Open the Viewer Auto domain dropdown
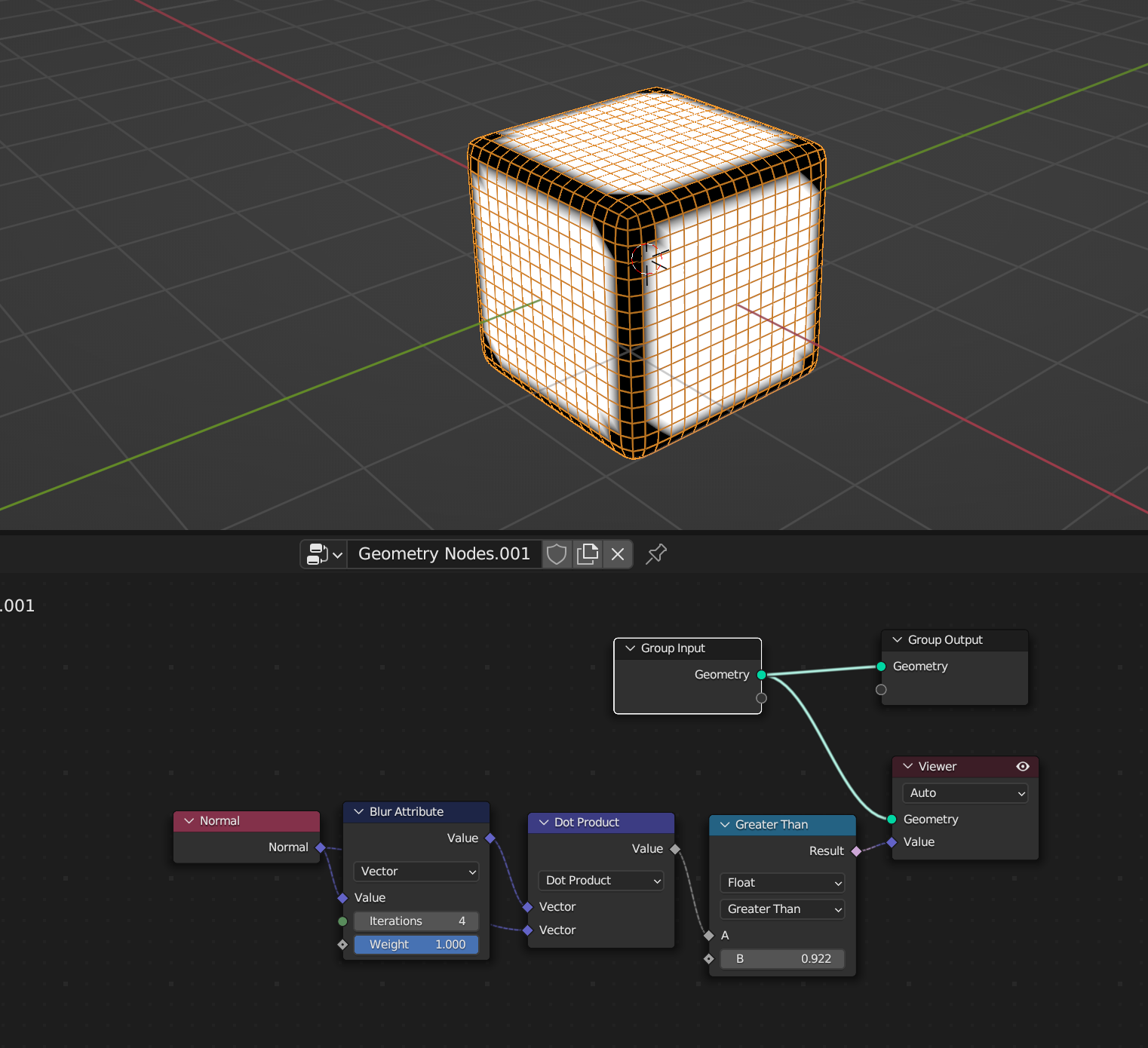 [x=965, y=793]
